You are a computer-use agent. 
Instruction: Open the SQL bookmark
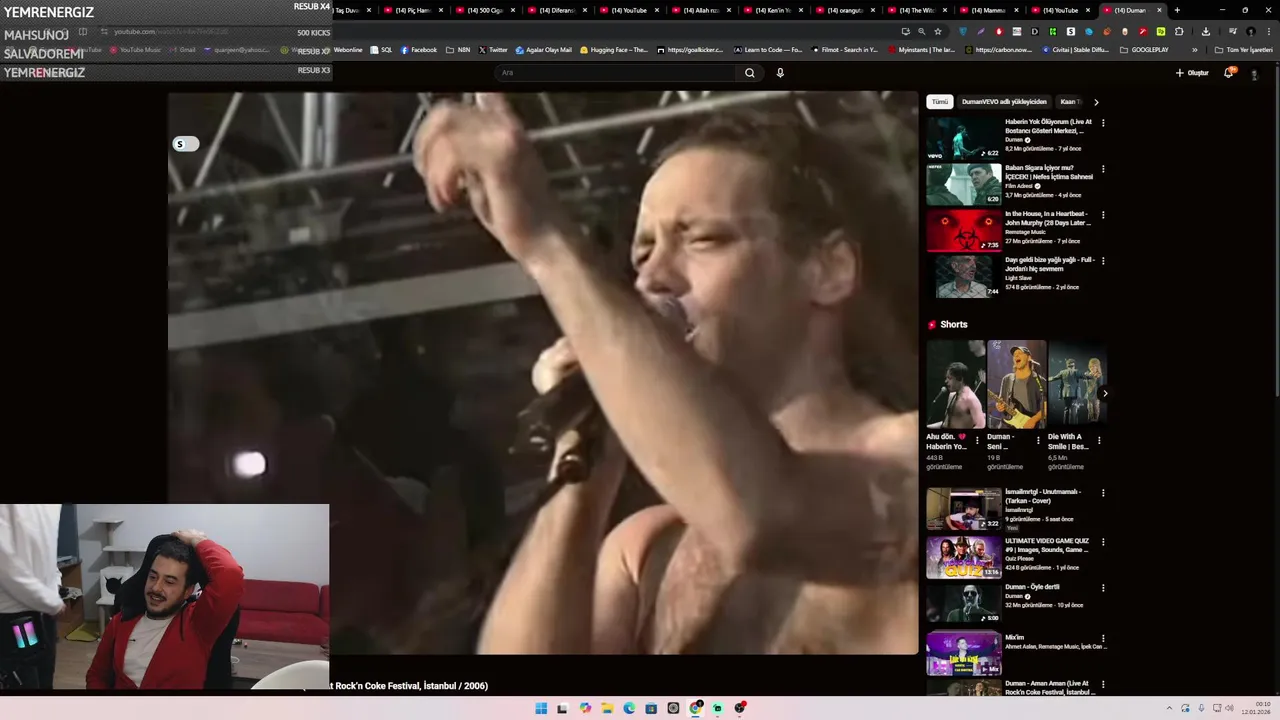pos(381,50)
